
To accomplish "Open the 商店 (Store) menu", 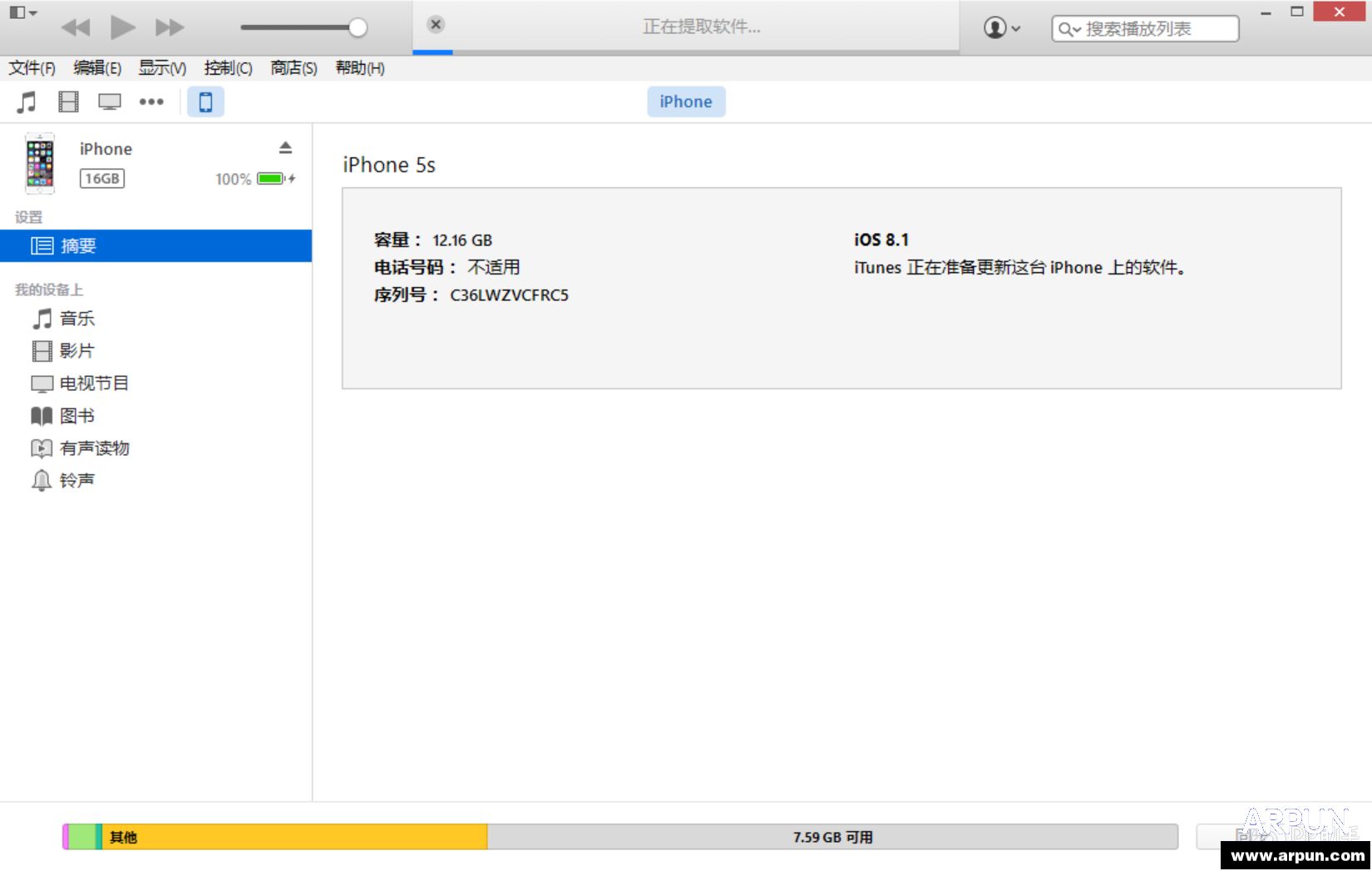I will (x=291, y=68).
